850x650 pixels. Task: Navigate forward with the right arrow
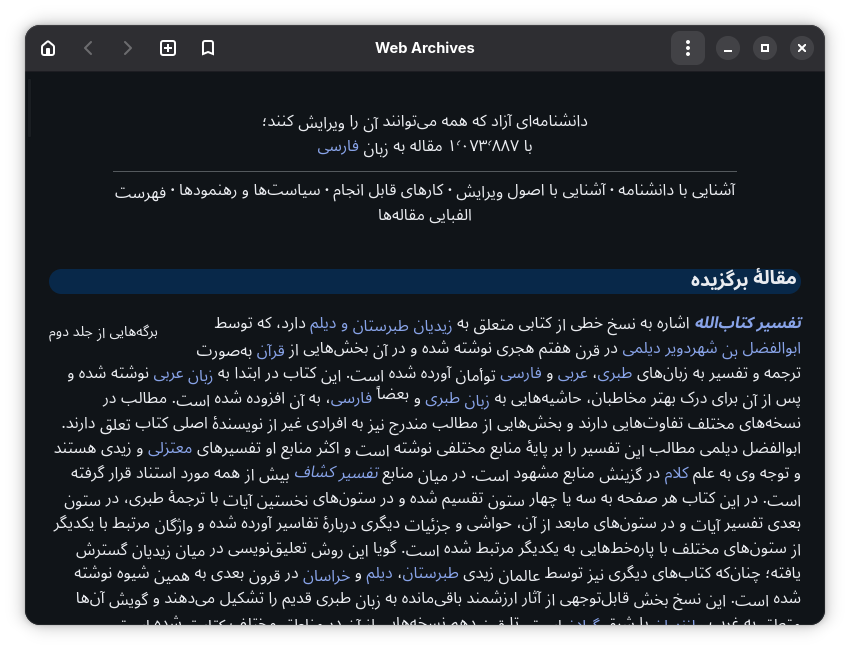127,48
